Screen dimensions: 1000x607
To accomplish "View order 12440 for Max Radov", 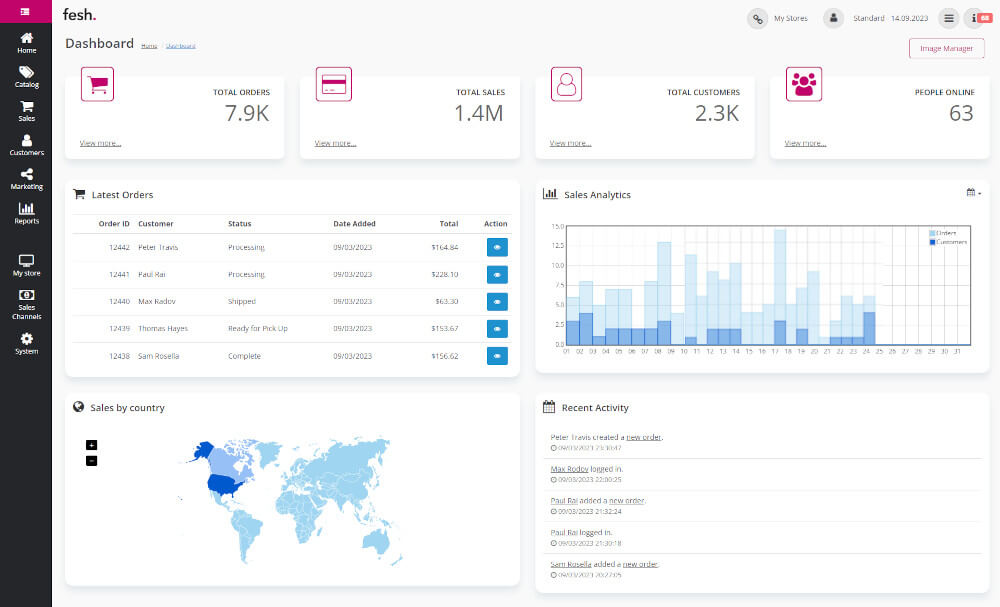I will click(x=497, y=301).
